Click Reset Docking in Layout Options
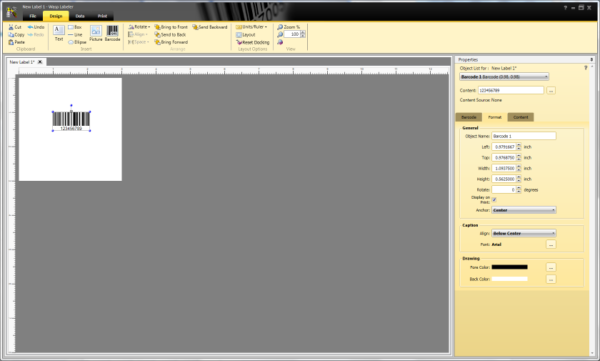The height and width of the screenshot is (361, 600). [253, 42]
